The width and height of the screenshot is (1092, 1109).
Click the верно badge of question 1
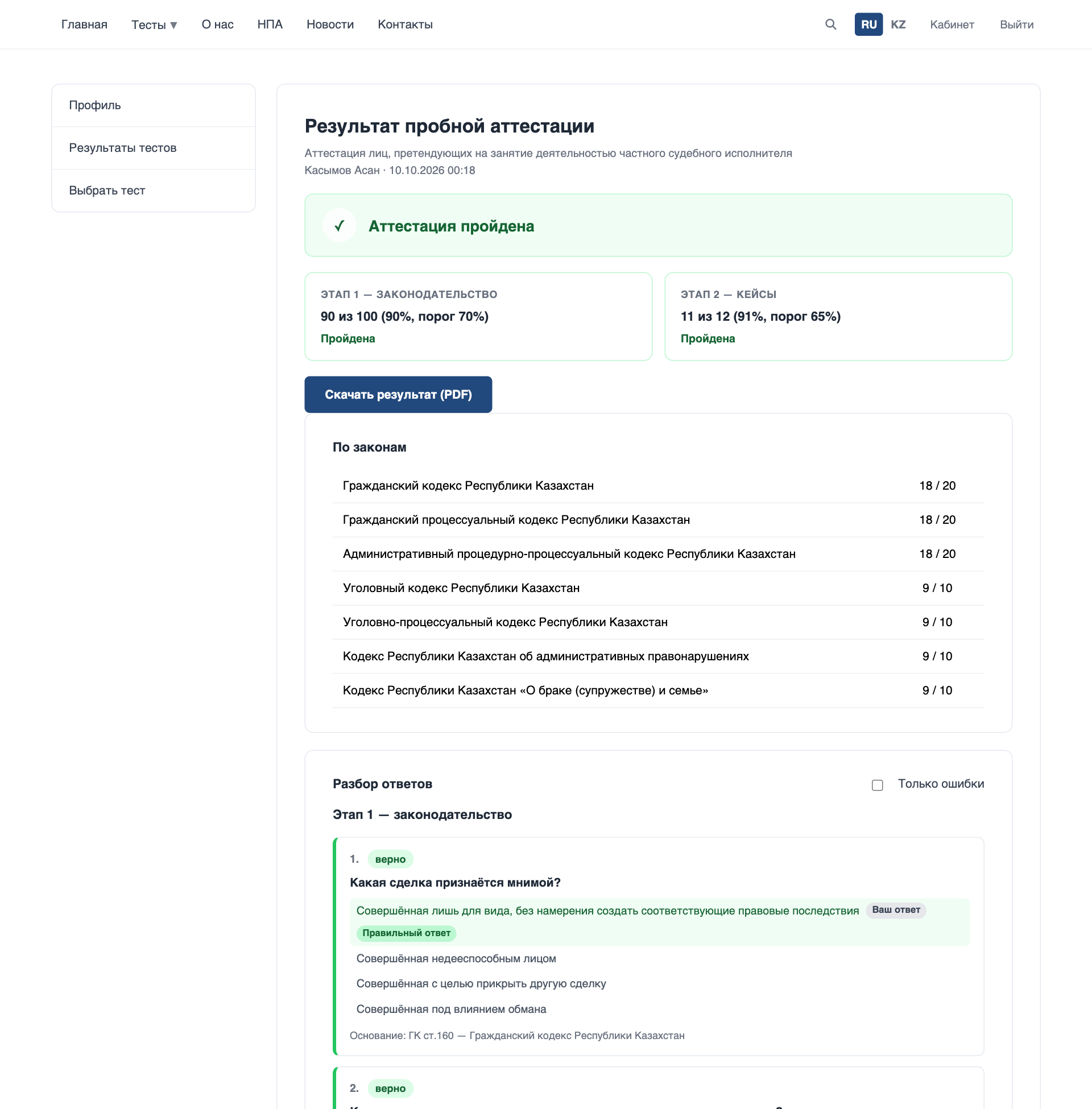(390, 859)
